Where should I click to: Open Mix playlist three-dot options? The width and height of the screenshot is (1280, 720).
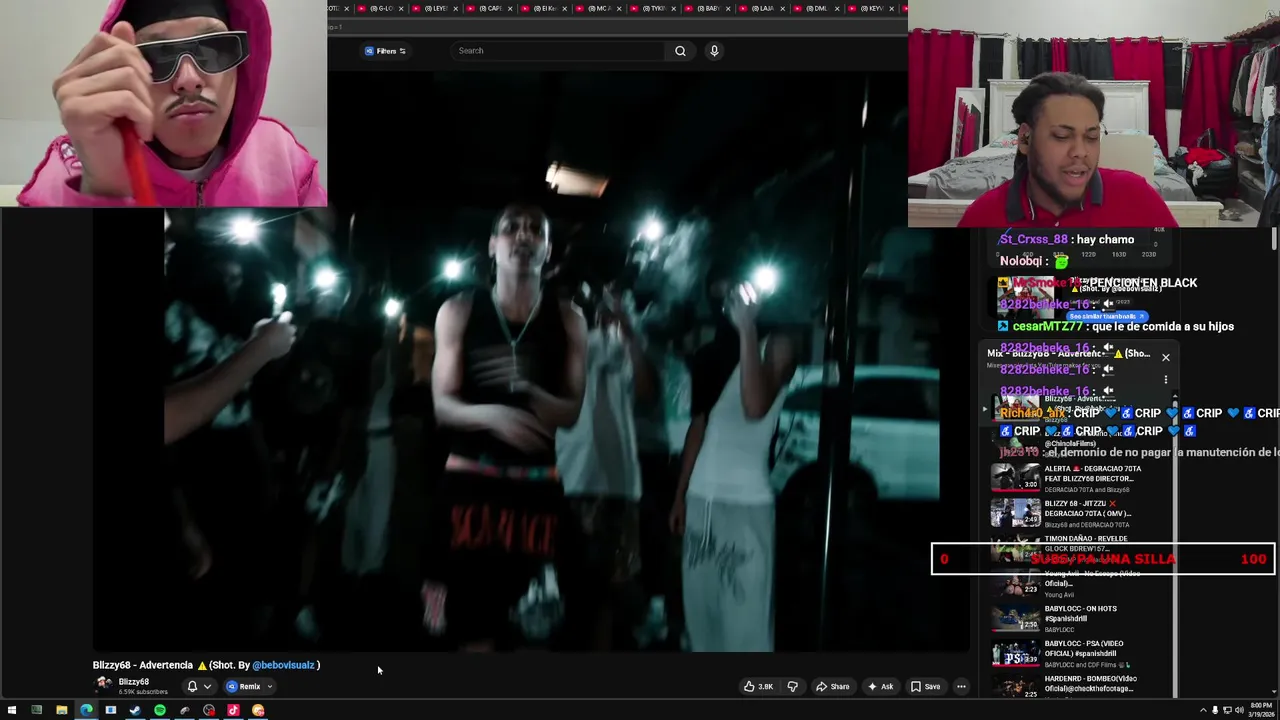click(x=1165, y=379)
